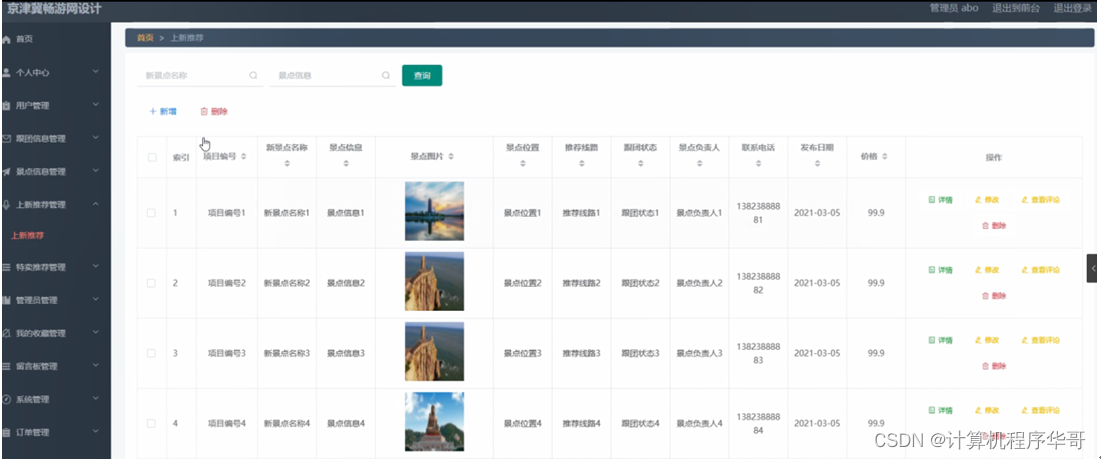Sort by 景点信息 column arrows
This screenshot has width=1101, height=459.
coord(345,164)
